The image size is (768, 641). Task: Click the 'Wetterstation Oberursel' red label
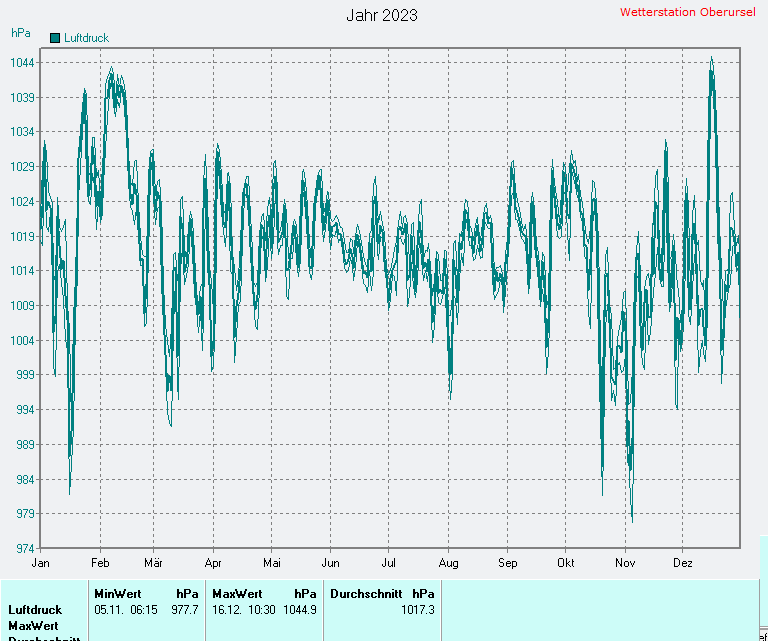pos(688,12)
